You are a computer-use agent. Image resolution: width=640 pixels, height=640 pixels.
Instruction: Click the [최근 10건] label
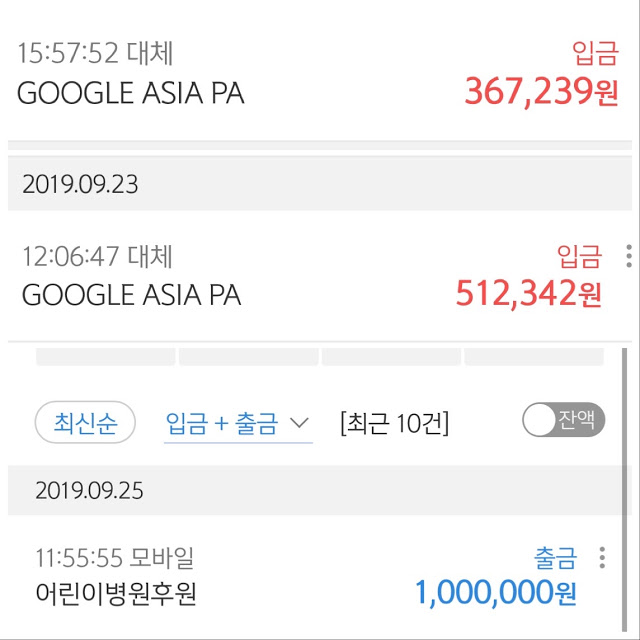tap(394, 423)
